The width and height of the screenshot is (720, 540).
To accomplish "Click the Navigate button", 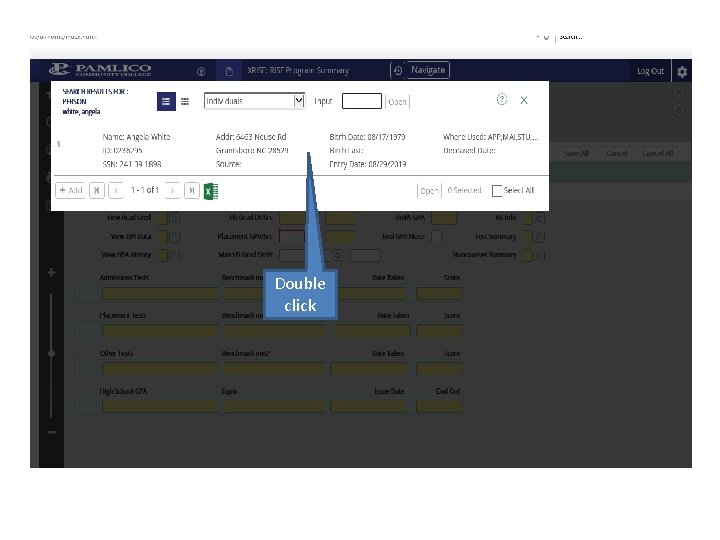I will 428,70.
